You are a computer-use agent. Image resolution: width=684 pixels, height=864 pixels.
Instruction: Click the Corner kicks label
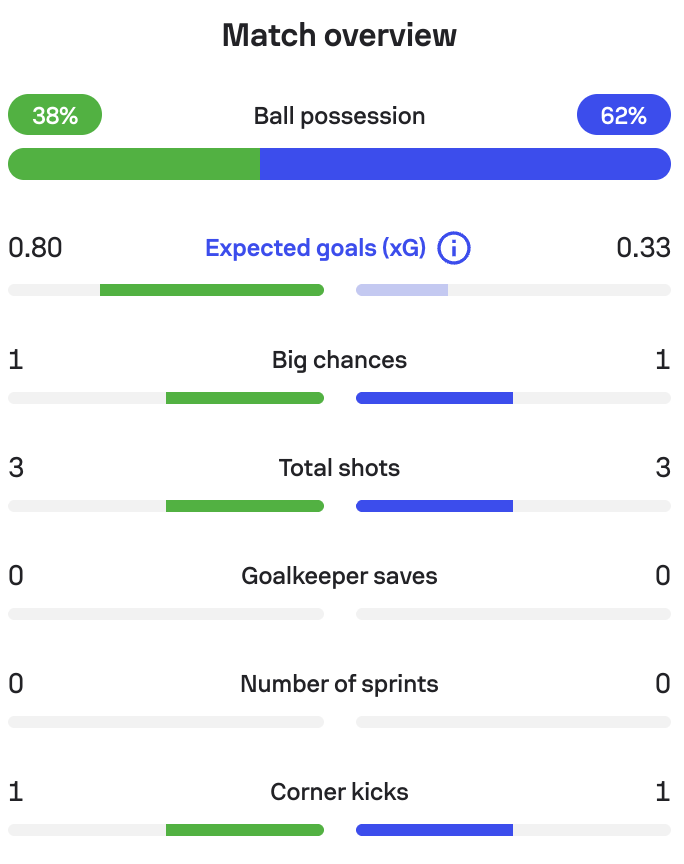click(340, 792)
